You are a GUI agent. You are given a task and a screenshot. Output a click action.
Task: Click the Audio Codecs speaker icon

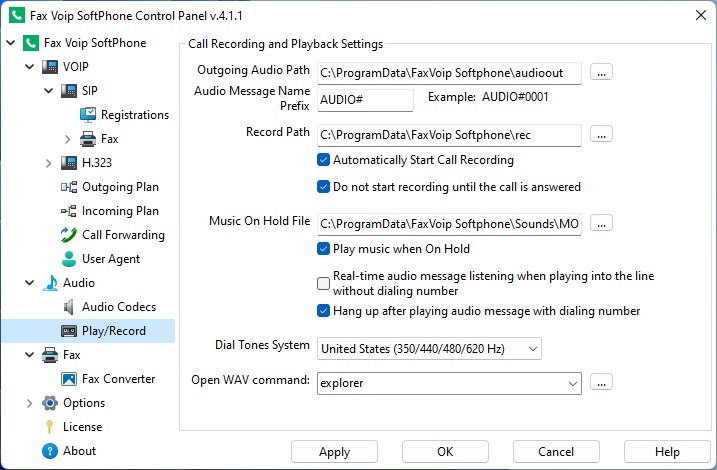[x=69, y=307]
